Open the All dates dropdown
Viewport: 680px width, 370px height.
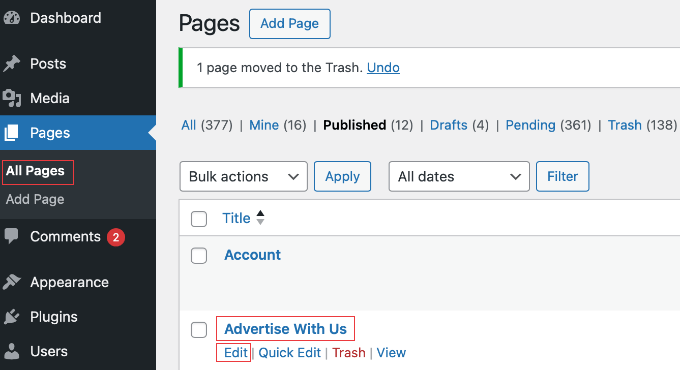coord(459,177)
